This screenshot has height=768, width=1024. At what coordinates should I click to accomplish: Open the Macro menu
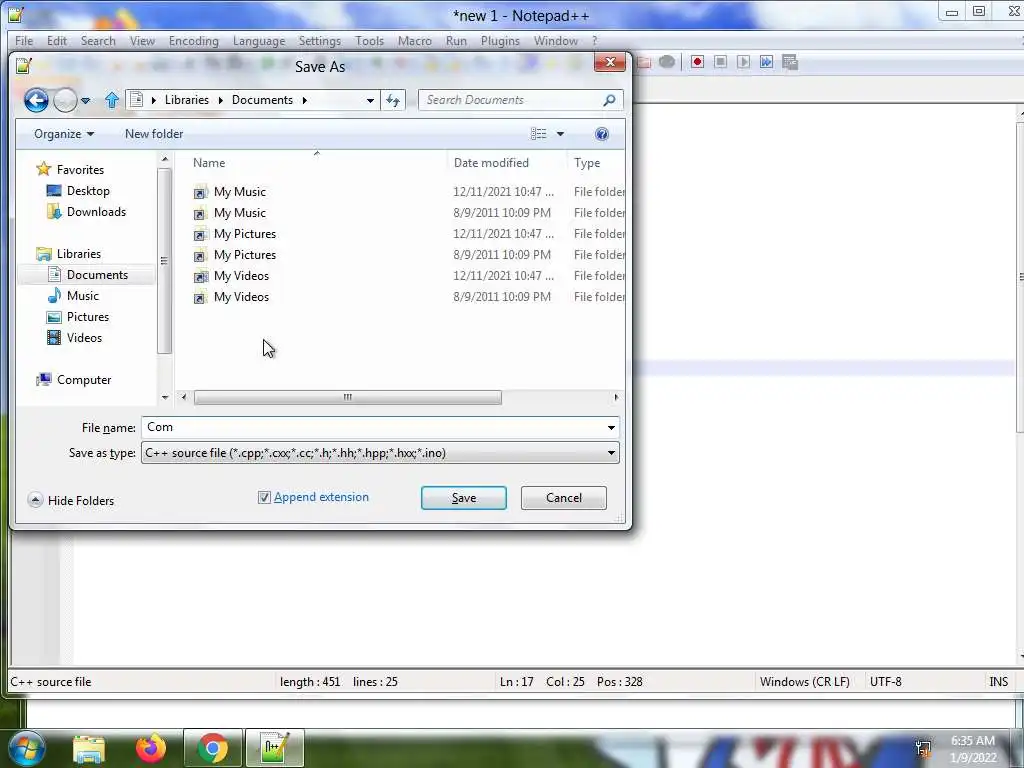tap(415, 40)
